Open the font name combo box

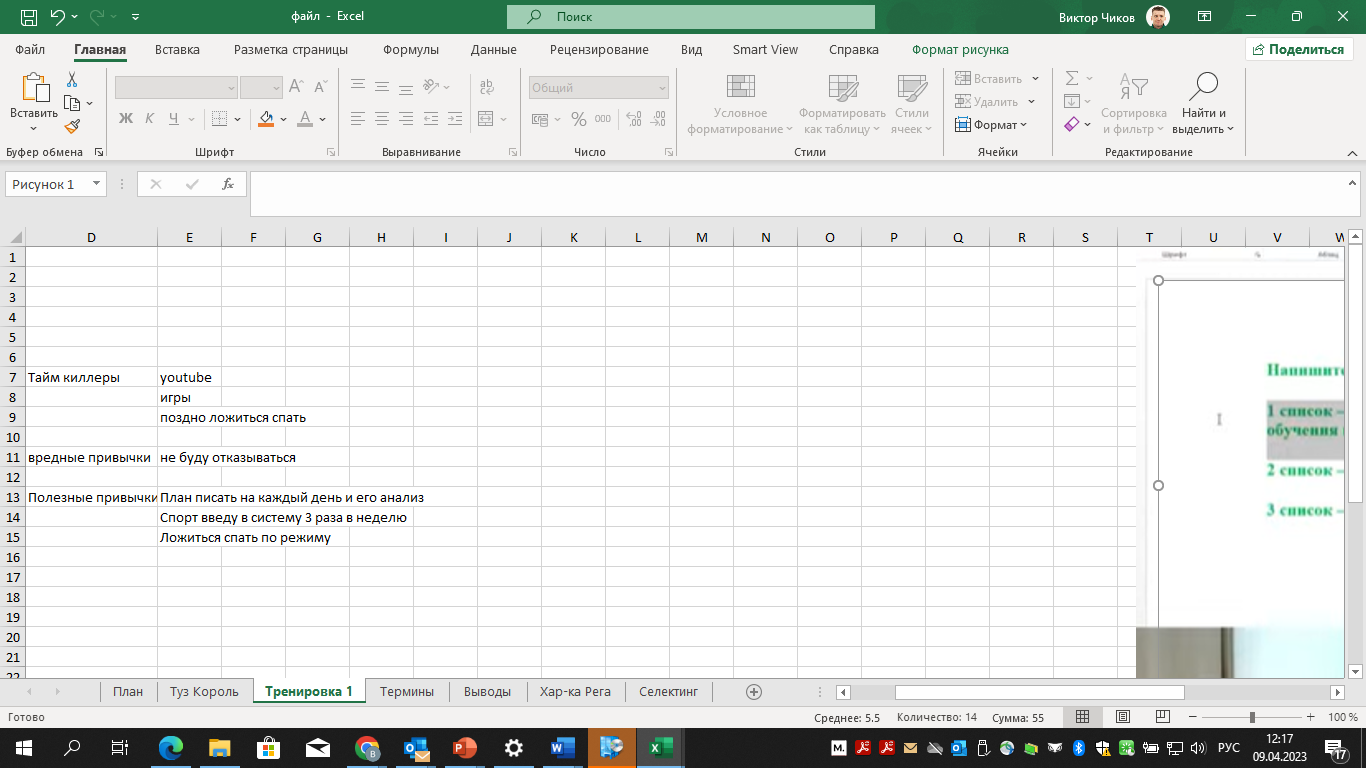(176, 87)
